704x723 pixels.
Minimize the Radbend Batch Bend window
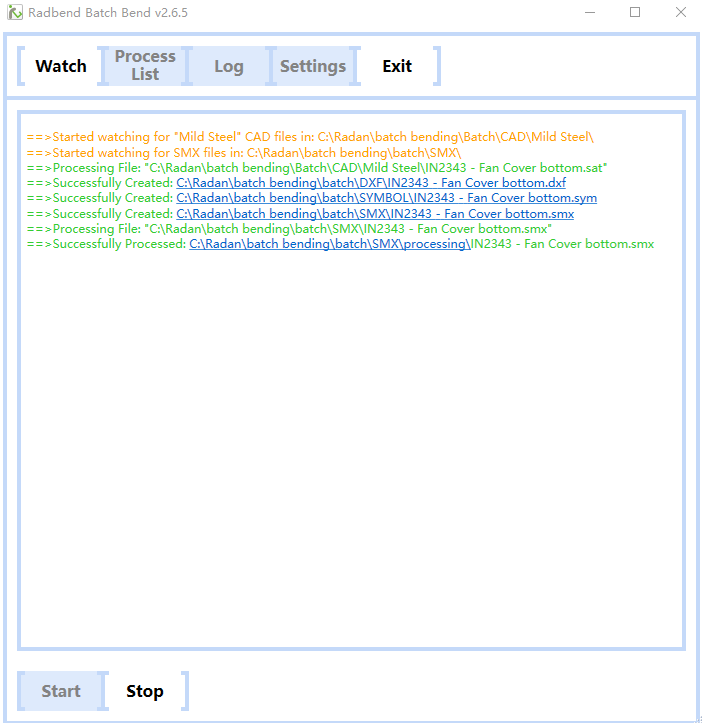590,12
